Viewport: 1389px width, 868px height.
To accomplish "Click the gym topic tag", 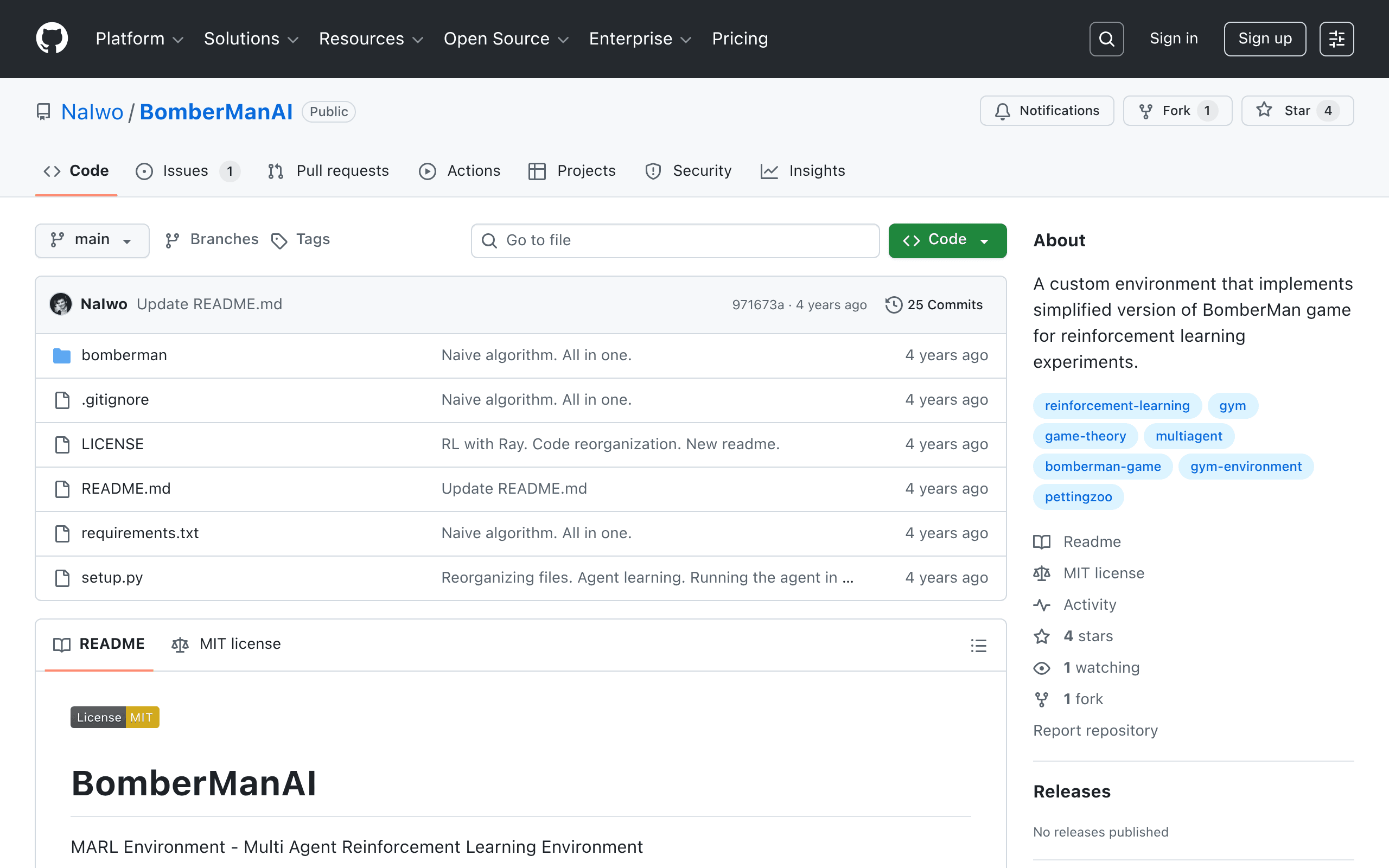I will click(x=1232, y=406).
